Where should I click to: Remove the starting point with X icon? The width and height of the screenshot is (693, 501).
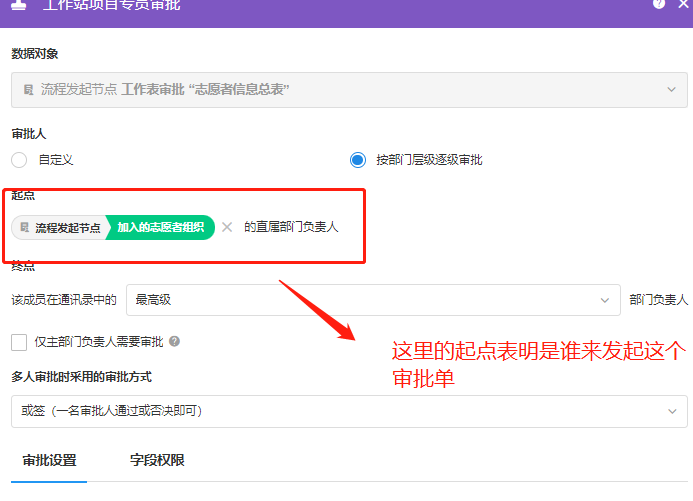pos(227,227)
